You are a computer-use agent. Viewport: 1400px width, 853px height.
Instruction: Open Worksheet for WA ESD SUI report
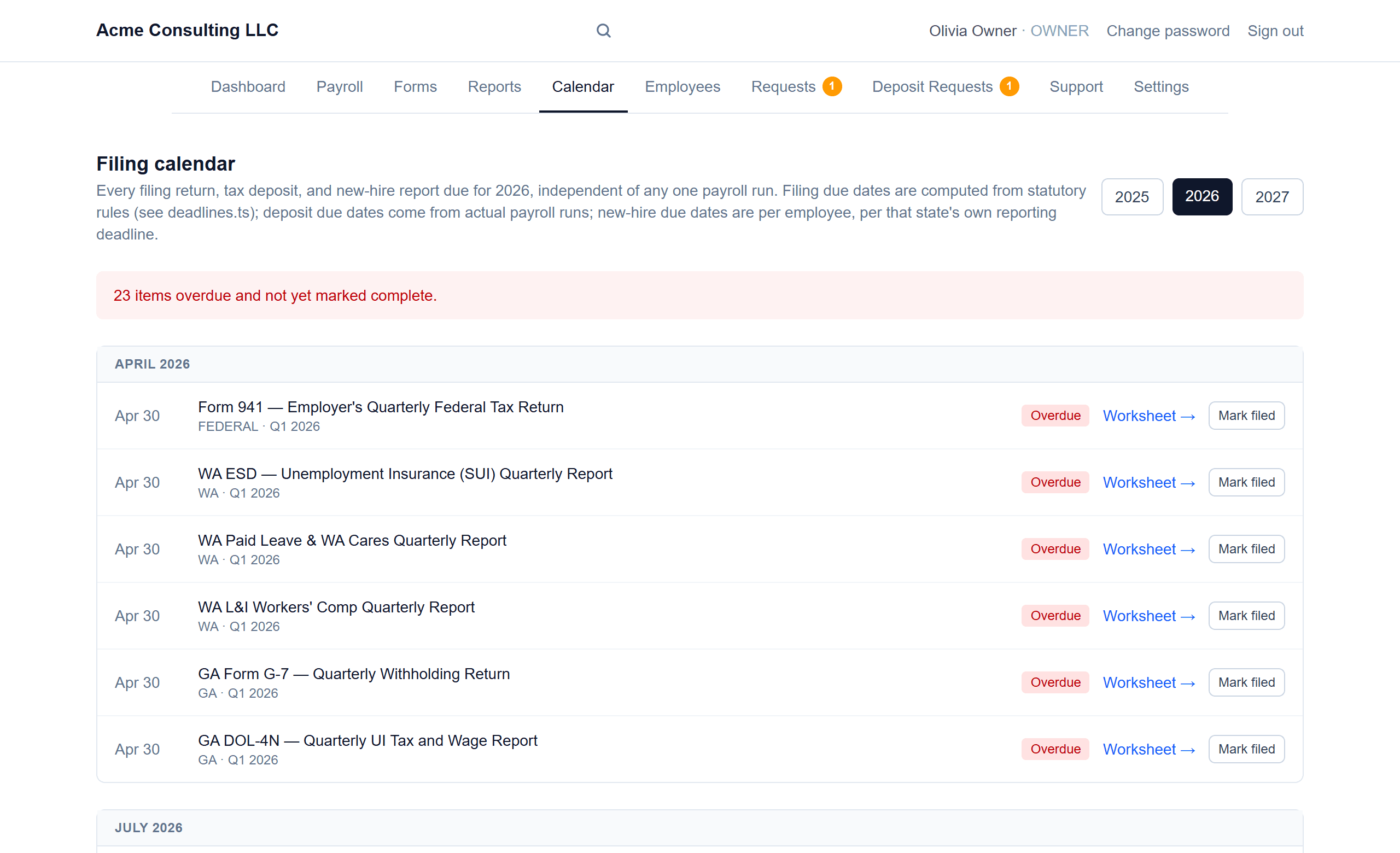(x=1149, y=482)
